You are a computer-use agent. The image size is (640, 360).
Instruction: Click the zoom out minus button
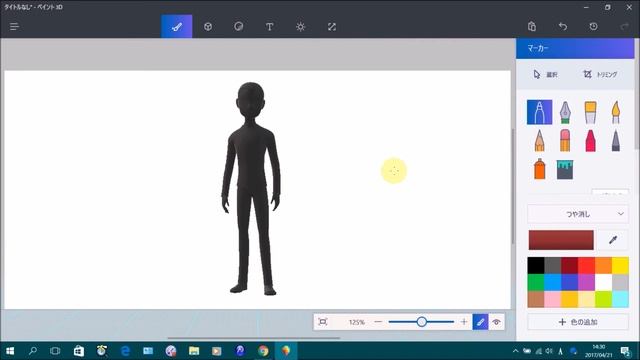(x=378, y=322)
